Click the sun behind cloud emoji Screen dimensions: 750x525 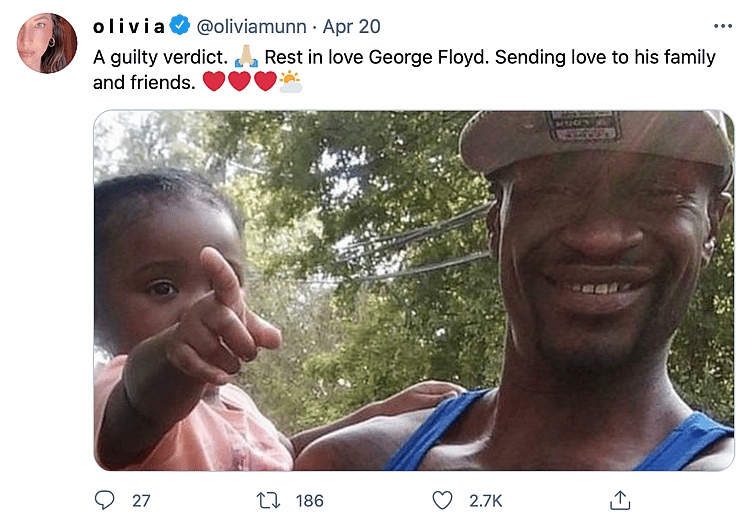tap(290, 82)
